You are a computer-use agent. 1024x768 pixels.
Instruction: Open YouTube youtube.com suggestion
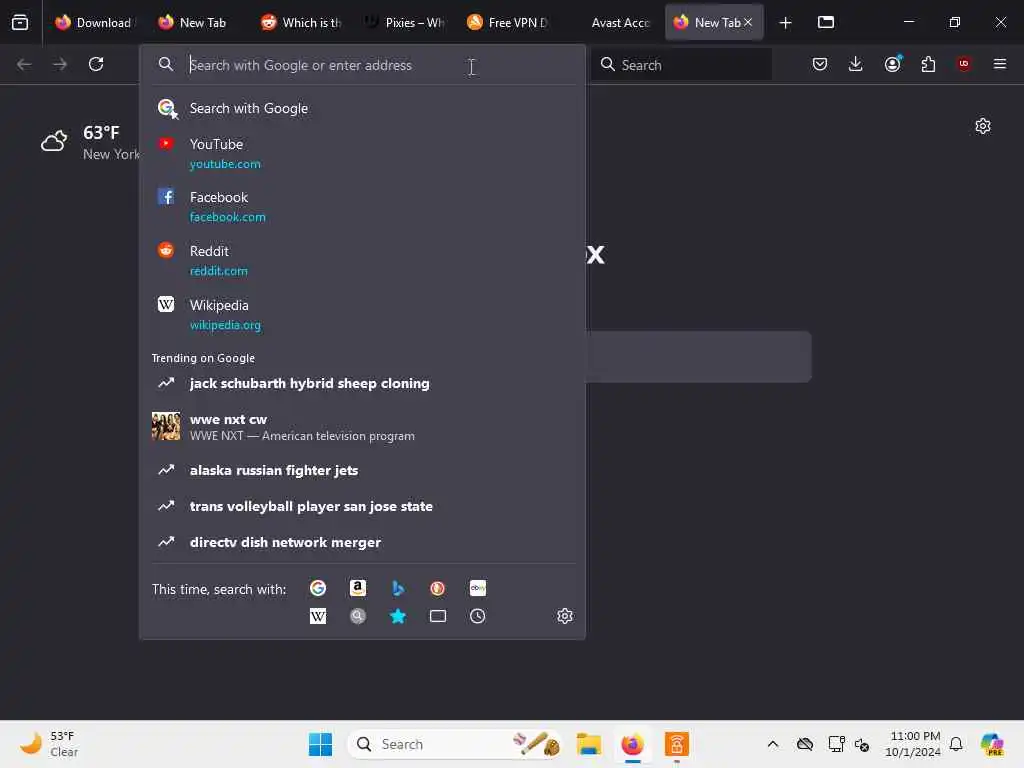(x=362, y=153)
